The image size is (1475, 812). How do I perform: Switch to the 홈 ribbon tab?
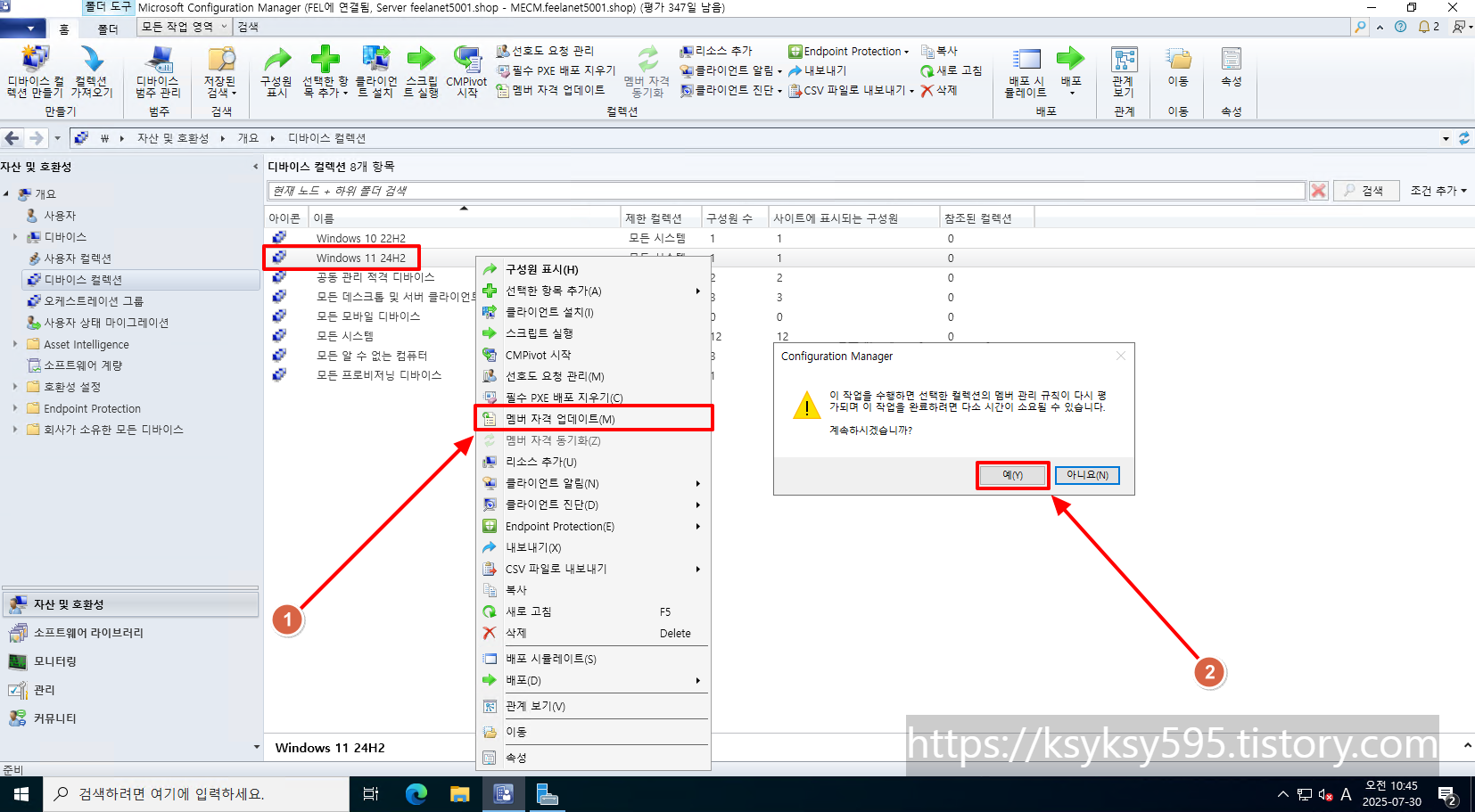coord(64,29)
